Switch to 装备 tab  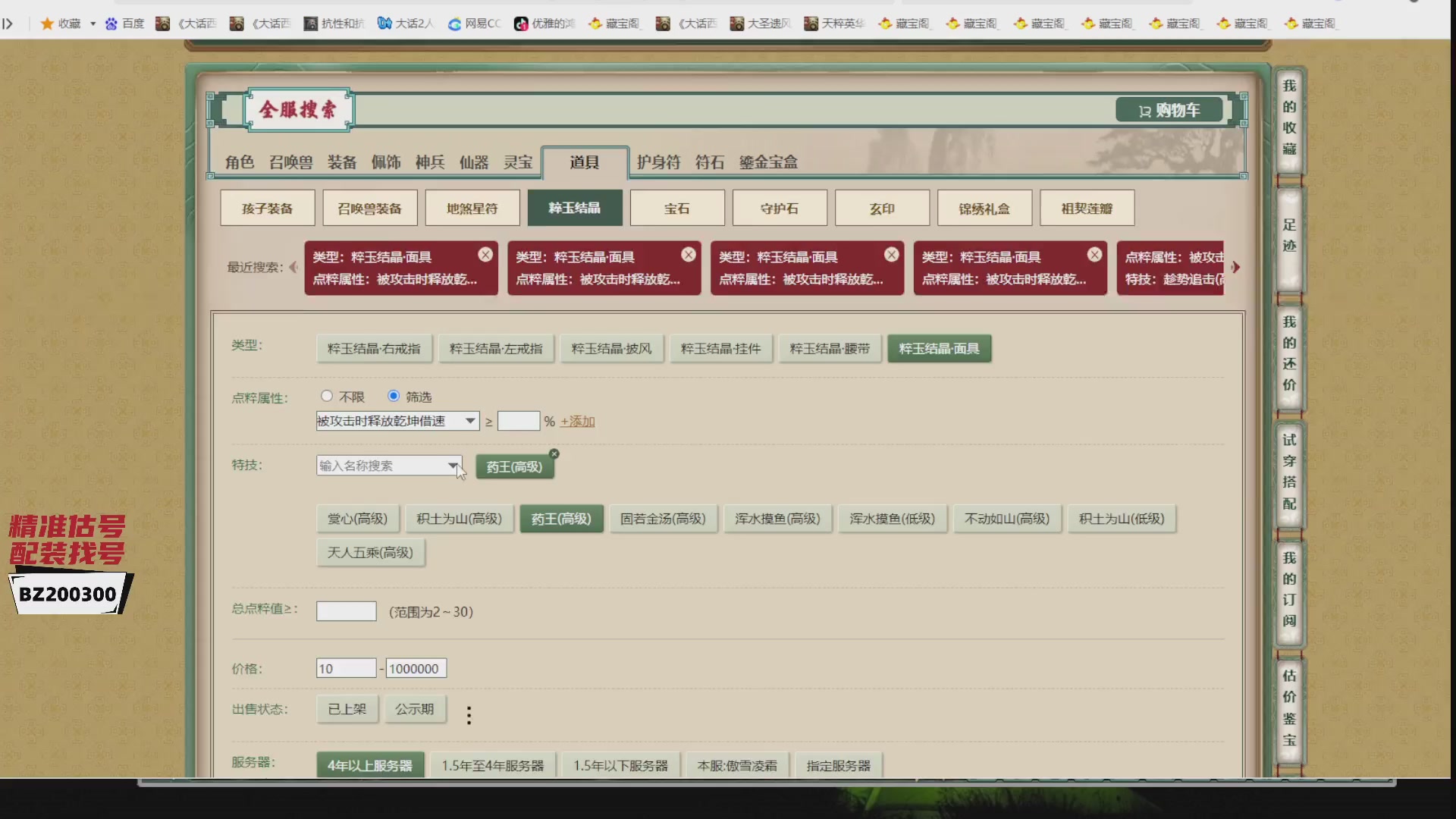[x=342, y=162]
